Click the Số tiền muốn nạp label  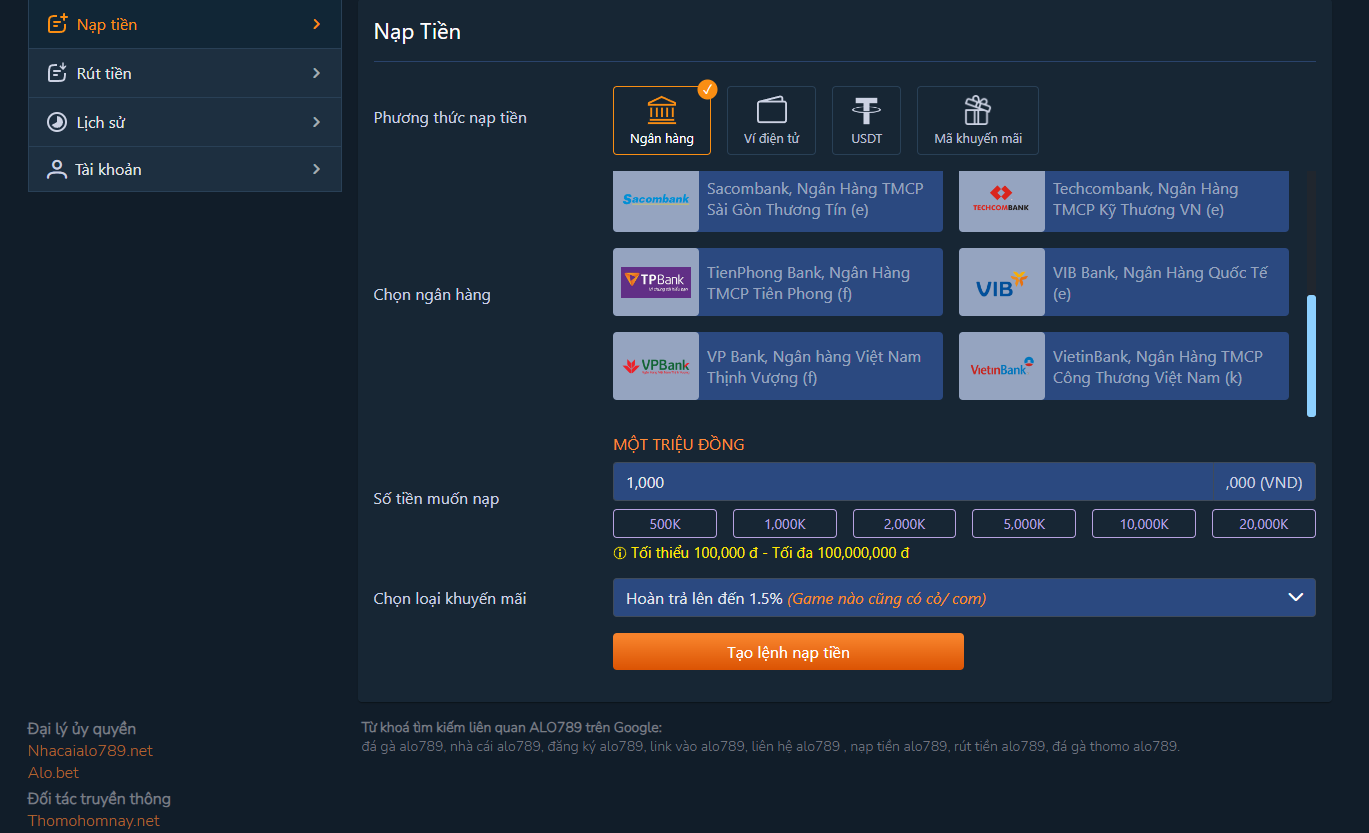[436, 499]
